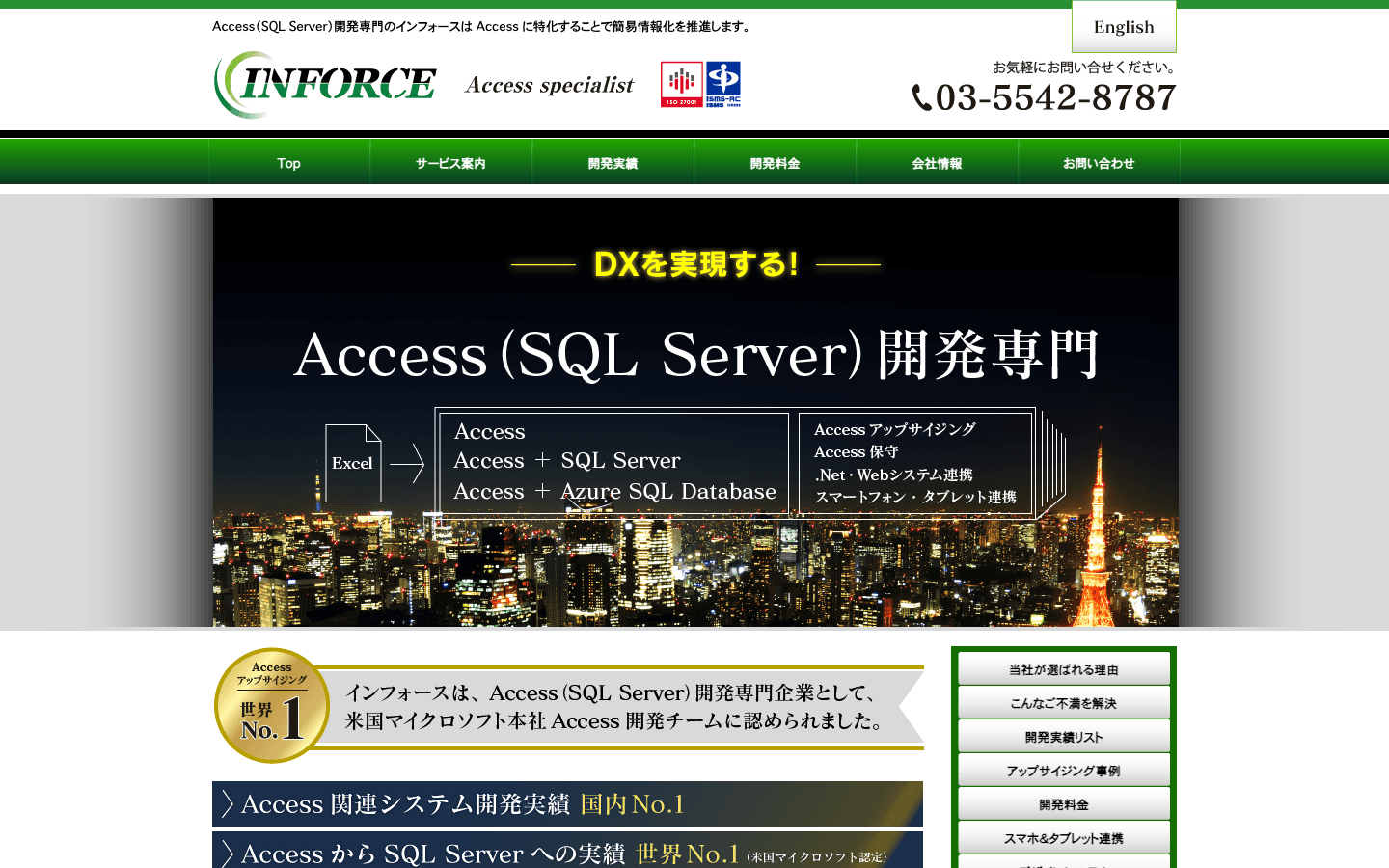This screenshot has width=1389, height=868.
Task: Click the Access 保守 banner text
Action: [857, 451]
